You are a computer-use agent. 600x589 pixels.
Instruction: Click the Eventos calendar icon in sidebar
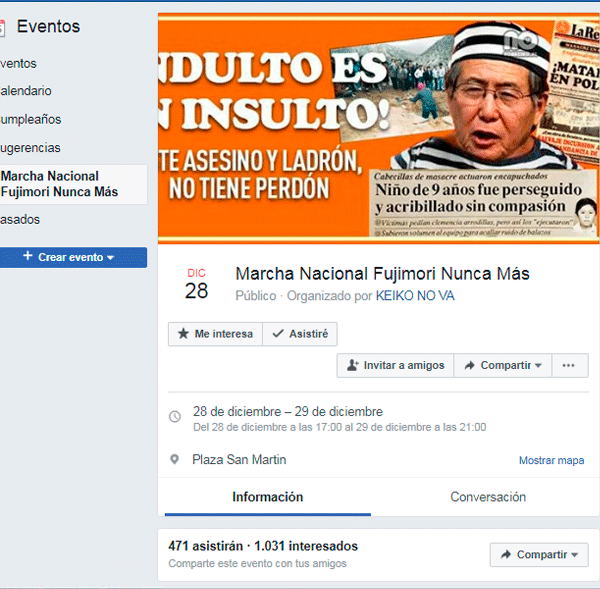pyautogui.click(x=2, y=28)
